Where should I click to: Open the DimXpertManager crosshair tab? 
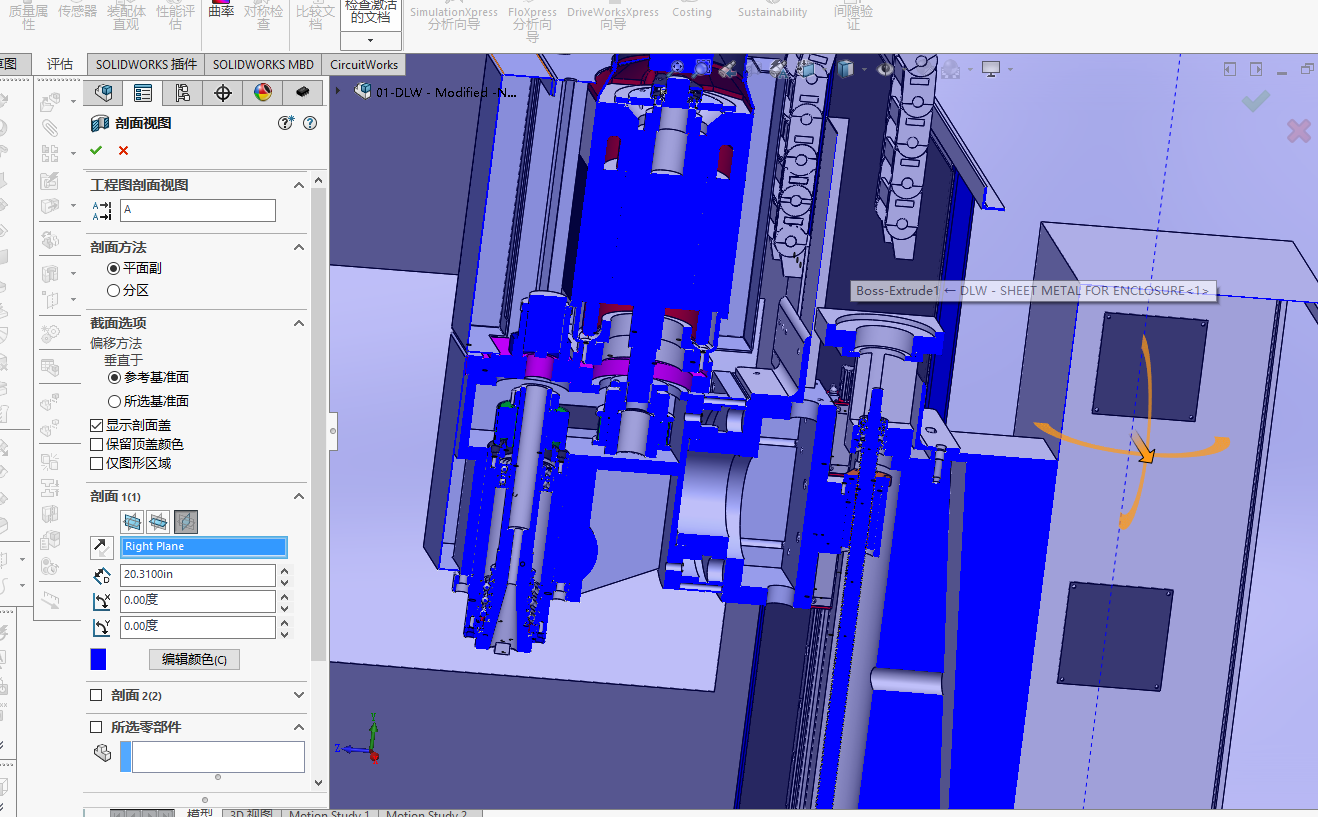tap(223, 93)
